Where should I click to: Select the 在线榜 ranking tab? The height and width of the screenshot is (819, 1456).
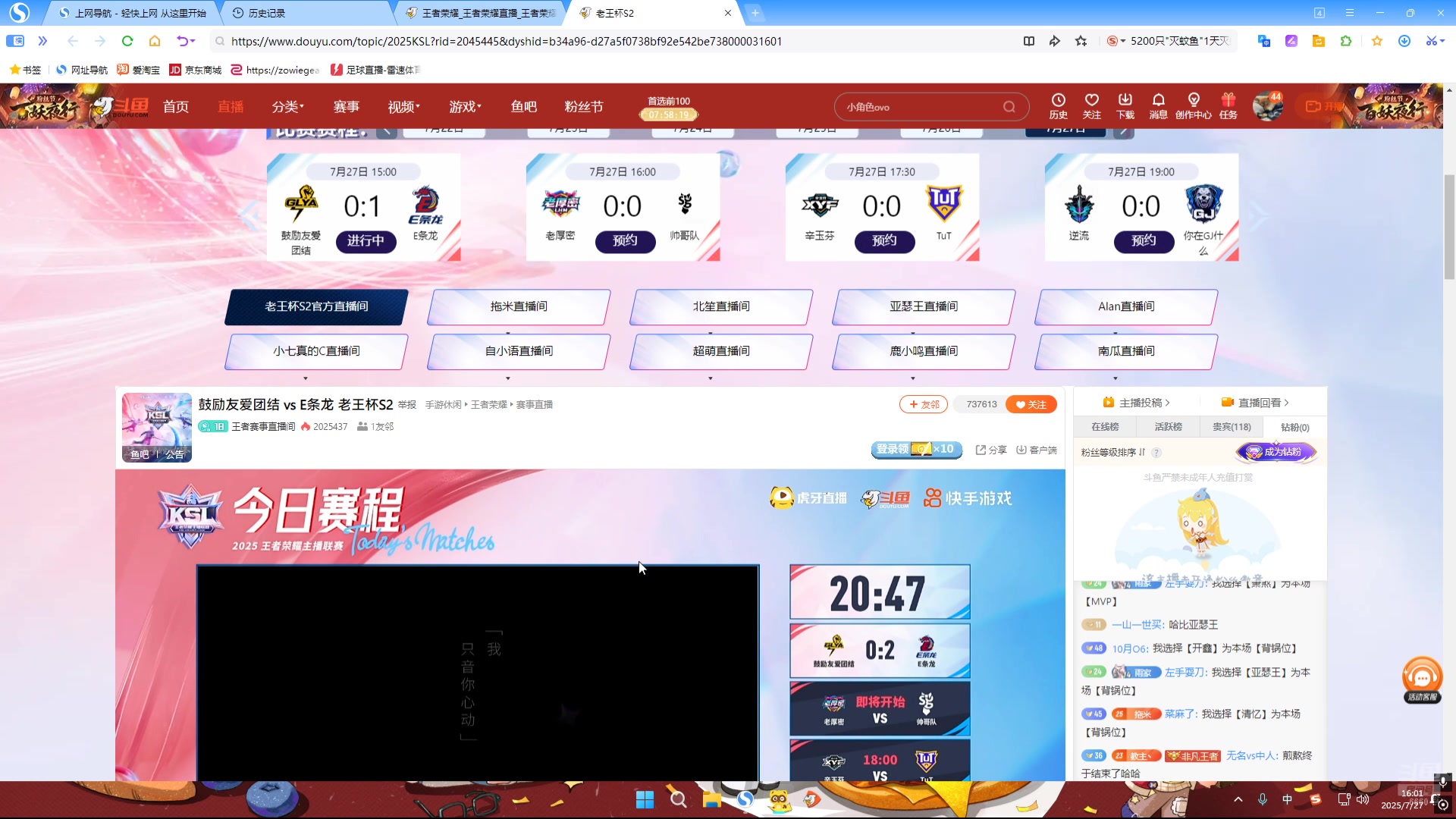coord(1105,427)
